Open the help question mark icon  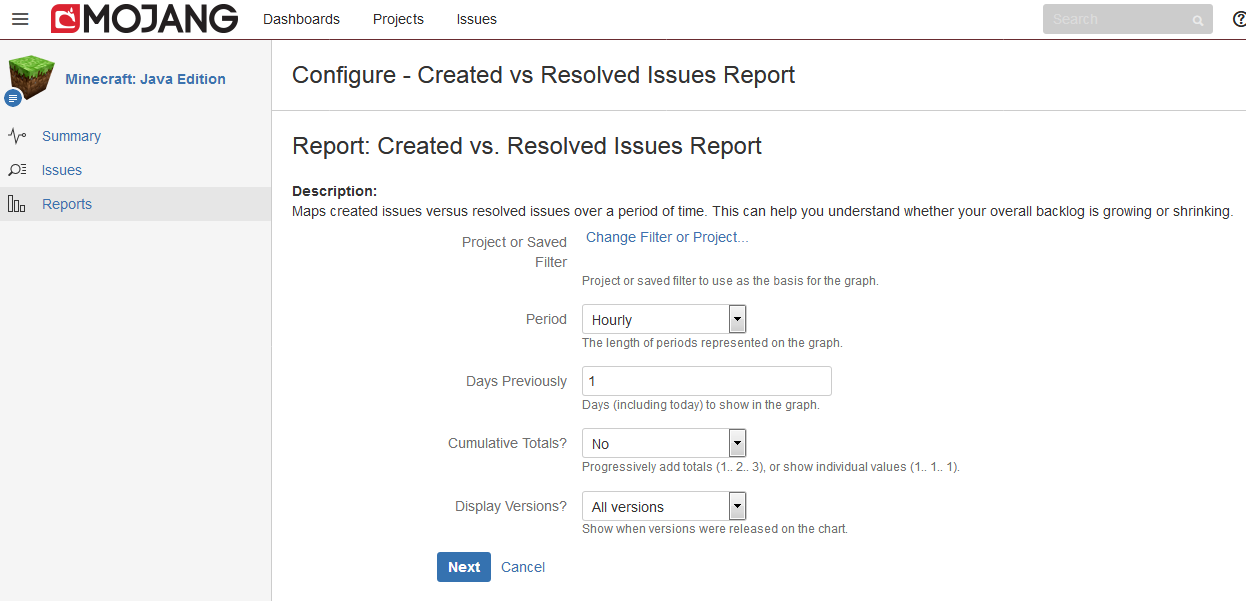pos(1239,19)
